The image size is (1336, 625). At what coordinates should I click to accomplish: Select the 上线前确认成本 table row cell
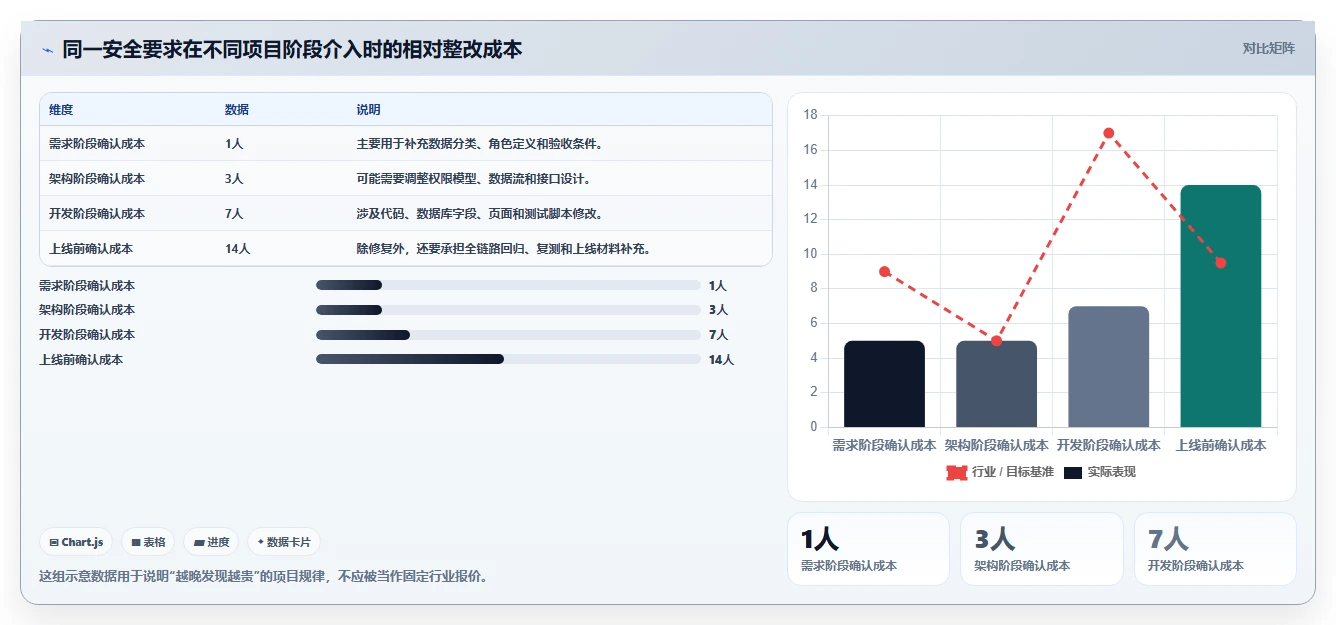[91, 249]
